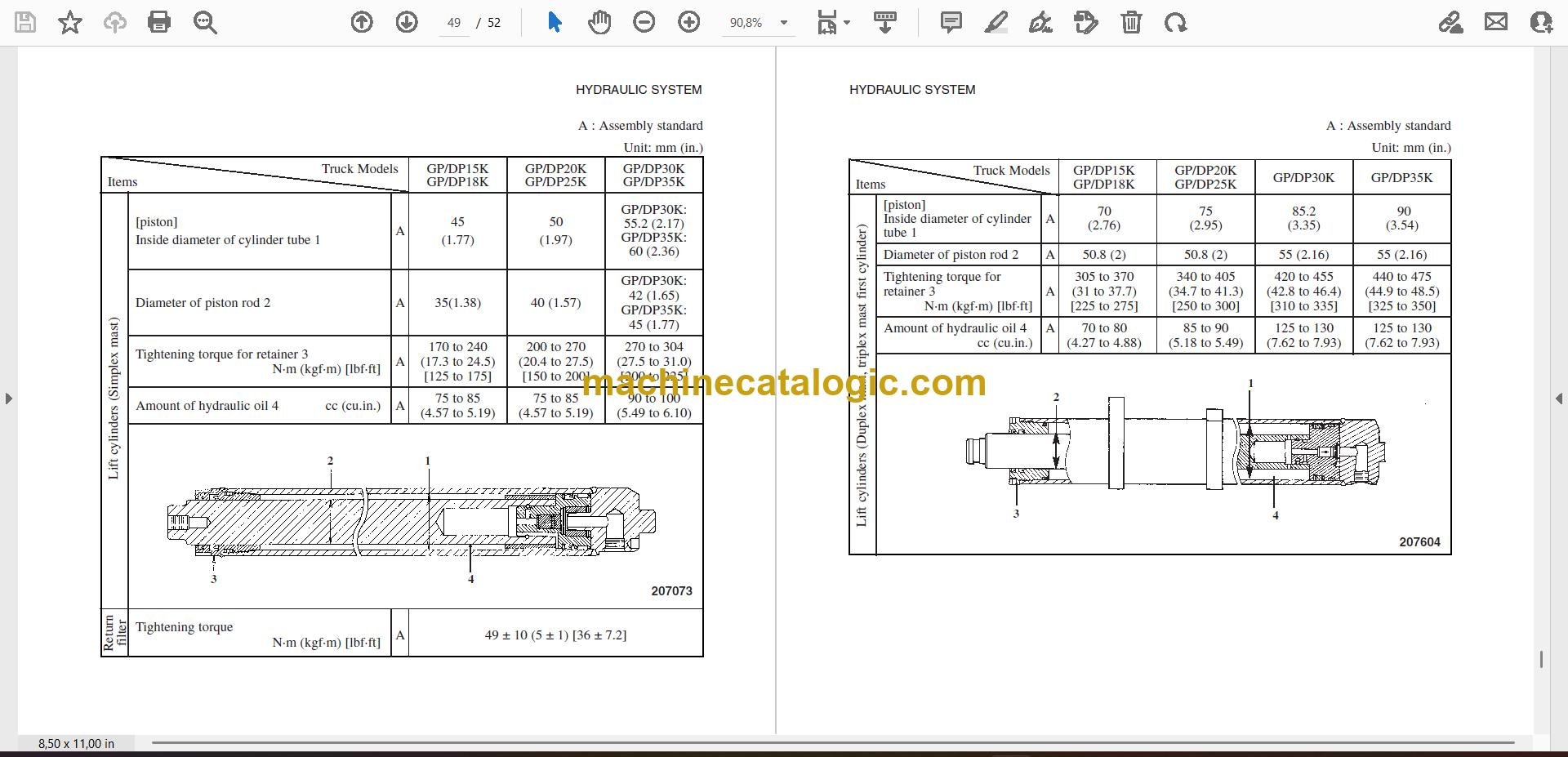Viewport: 1568px width, 757px height.
Task: Click the '340 to 405' tightening torque cell
Action: tap(1205, 292)
